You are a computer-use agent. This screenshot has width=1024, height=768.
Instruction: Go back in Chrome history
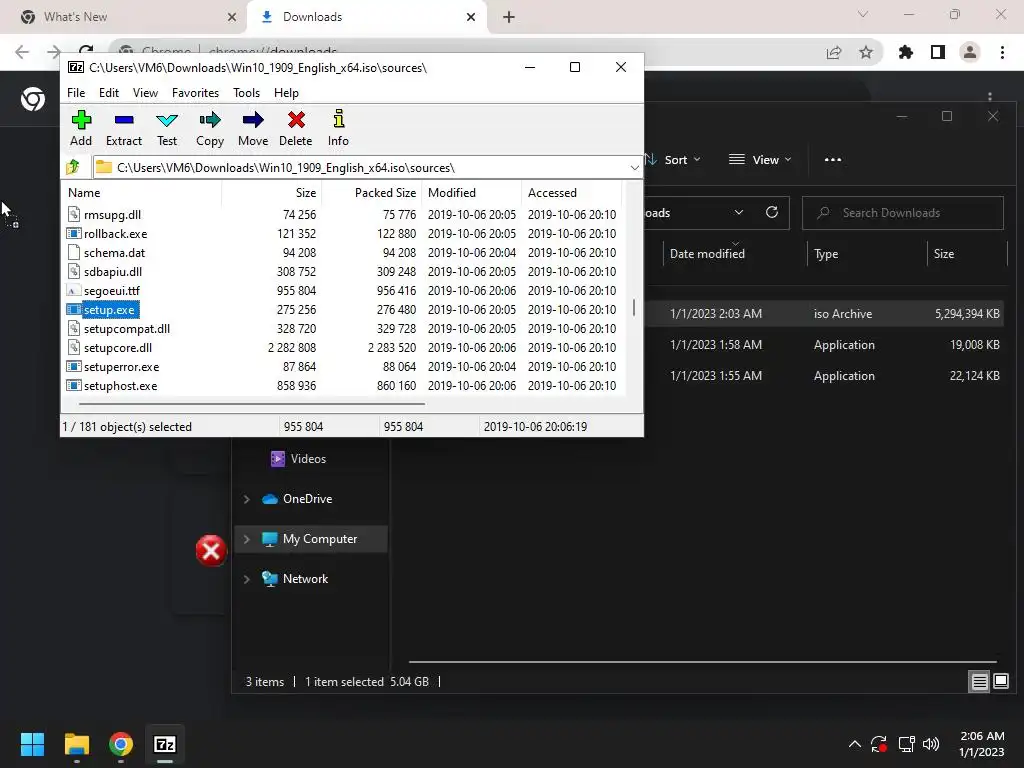coord(22,52)
